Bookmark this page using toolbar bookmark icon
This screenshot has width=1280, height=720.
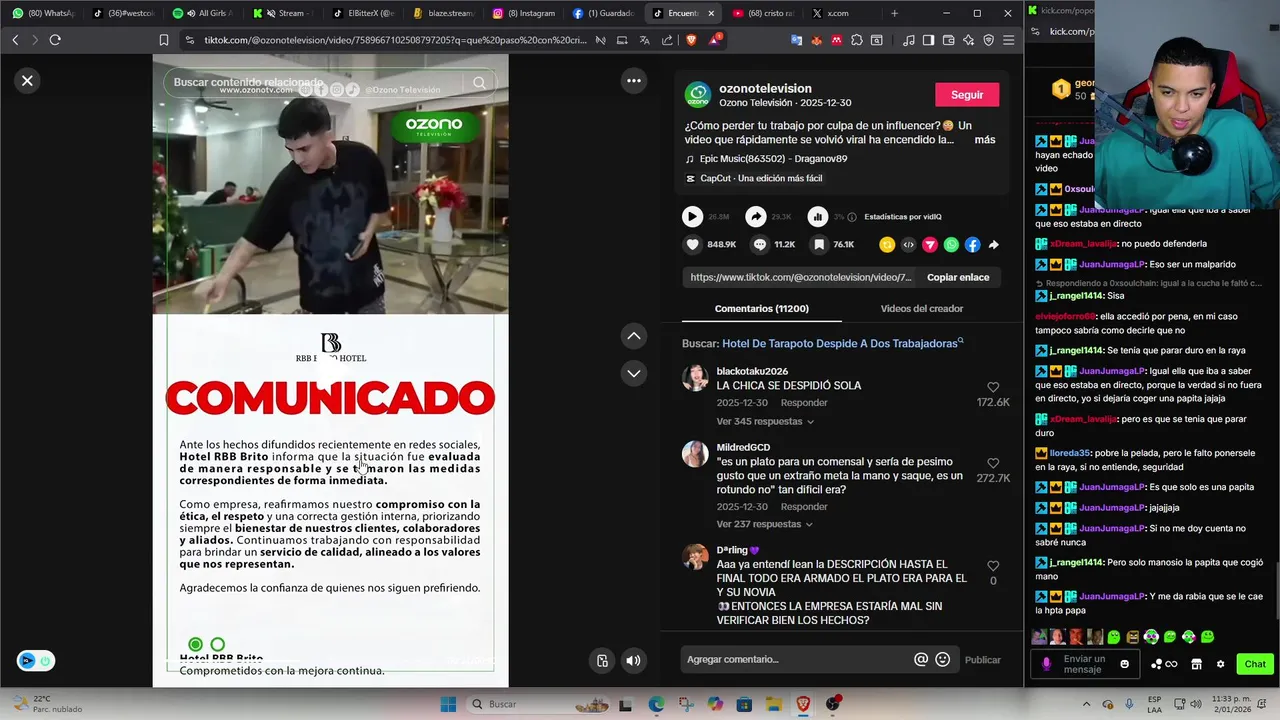pyautogui.click(x=164, y=40)
